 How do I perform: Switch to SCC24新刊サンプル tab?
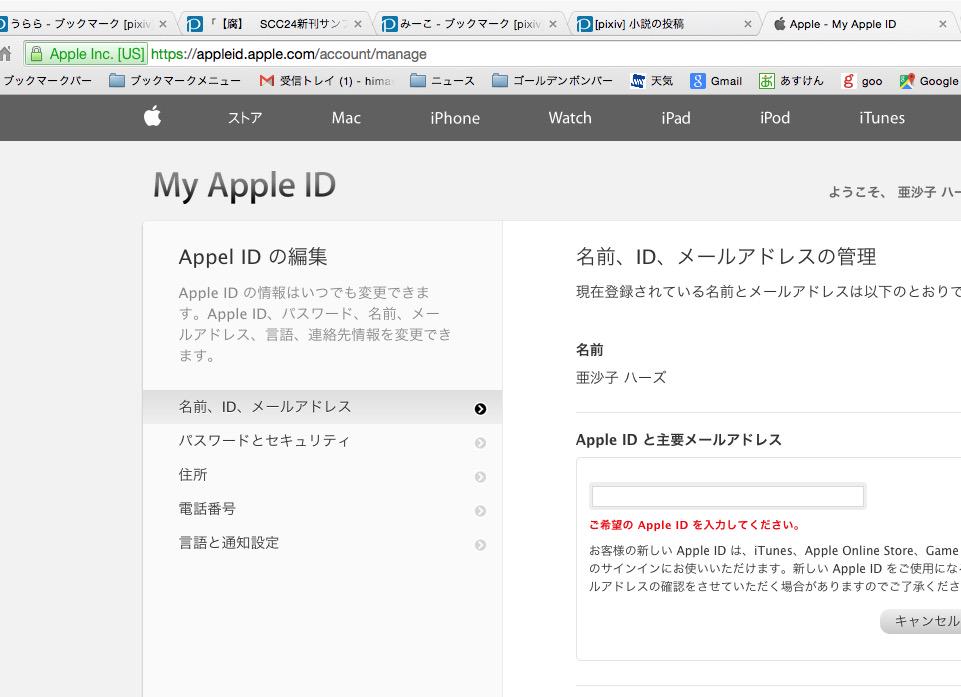point(276,24)
